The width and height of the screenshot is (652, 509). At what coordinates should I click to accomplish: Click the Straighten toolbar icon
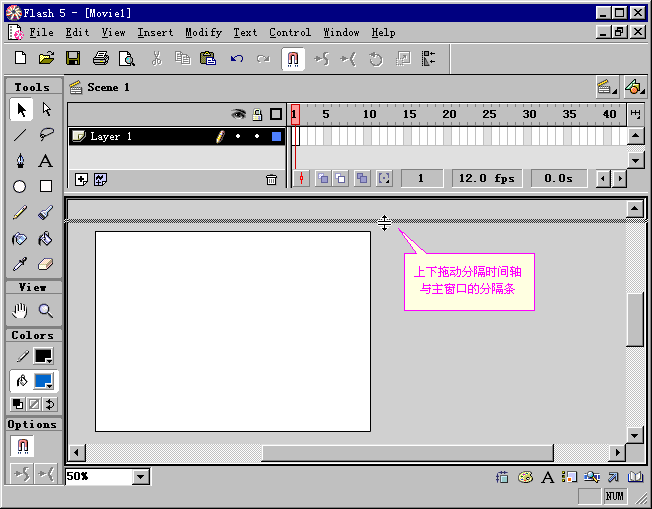348,59
